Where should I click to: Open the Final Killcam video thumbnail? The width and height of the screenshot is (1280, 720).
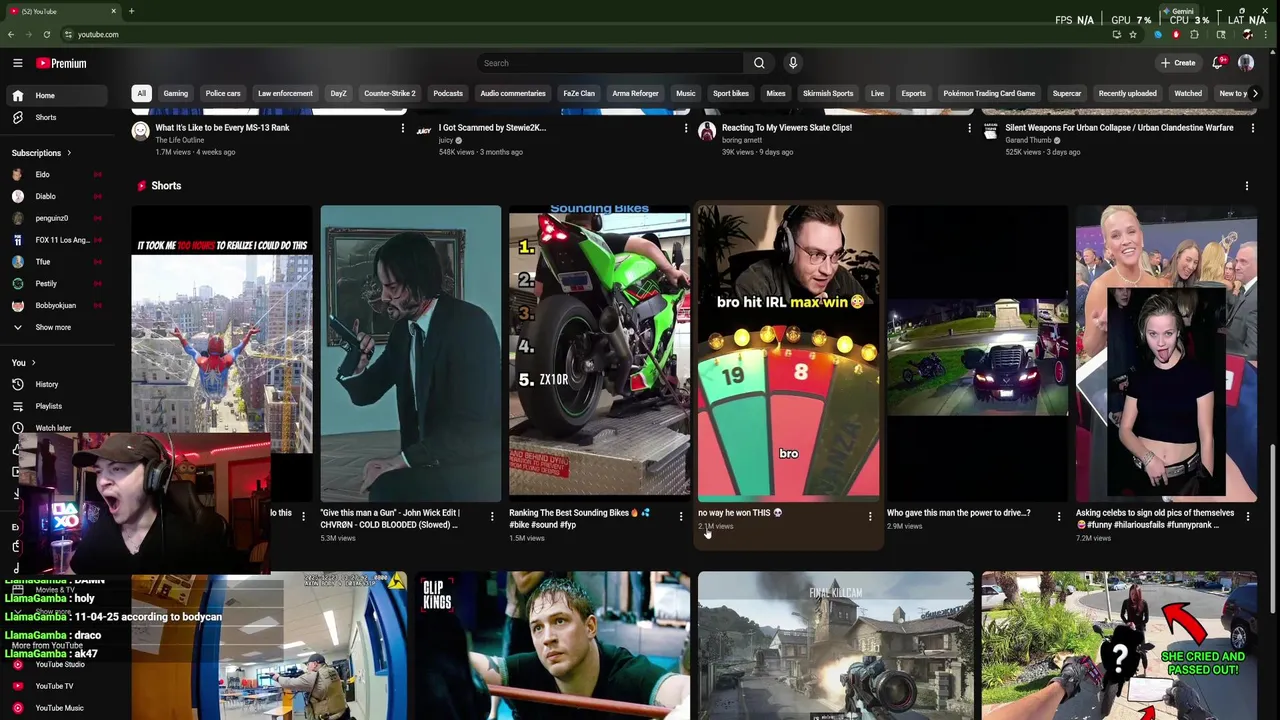[x=835, y=646]
